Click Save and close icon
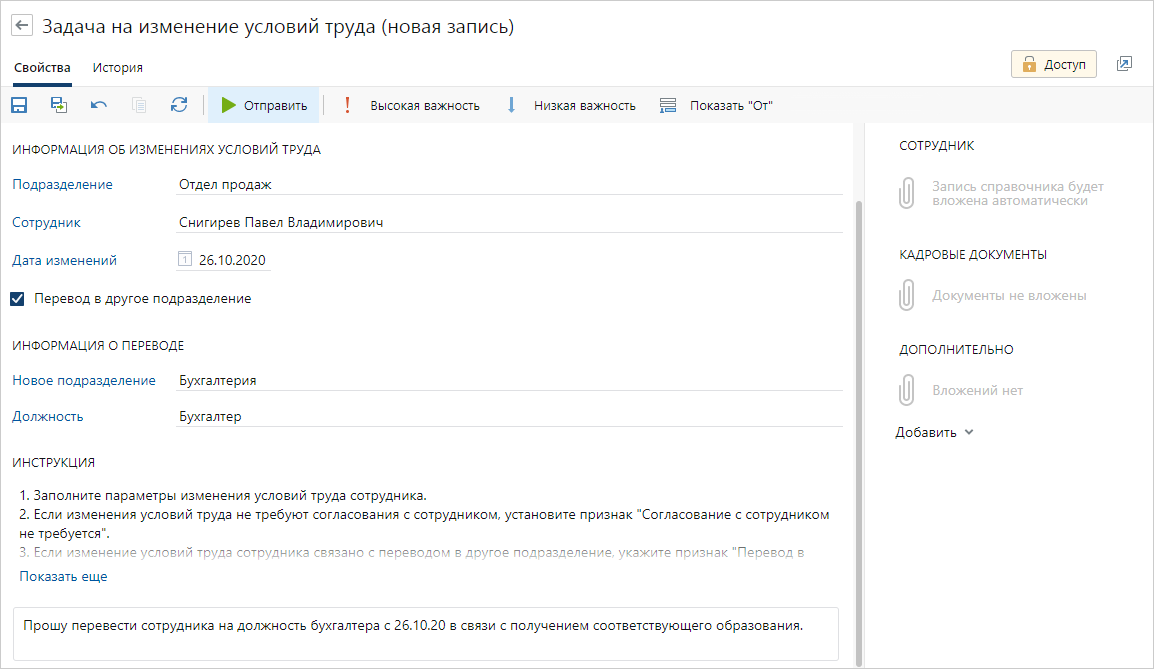 59,105
